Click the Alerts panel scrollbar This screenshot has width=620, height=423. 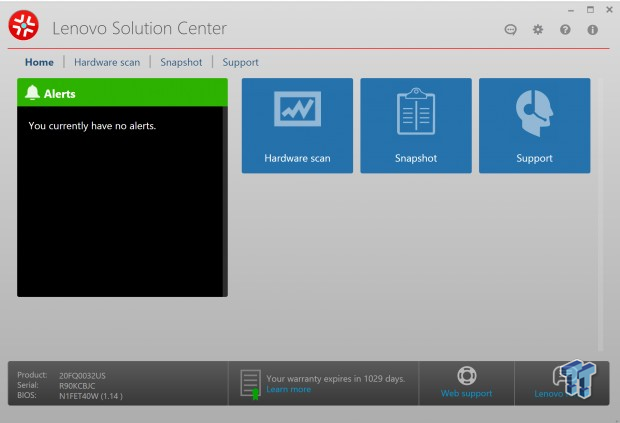pos(225,201)
